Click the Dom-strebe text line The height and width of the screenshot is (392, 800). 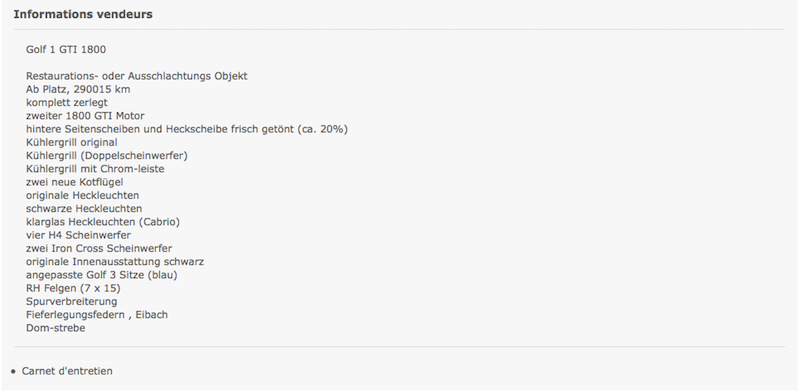pos(56,328)
